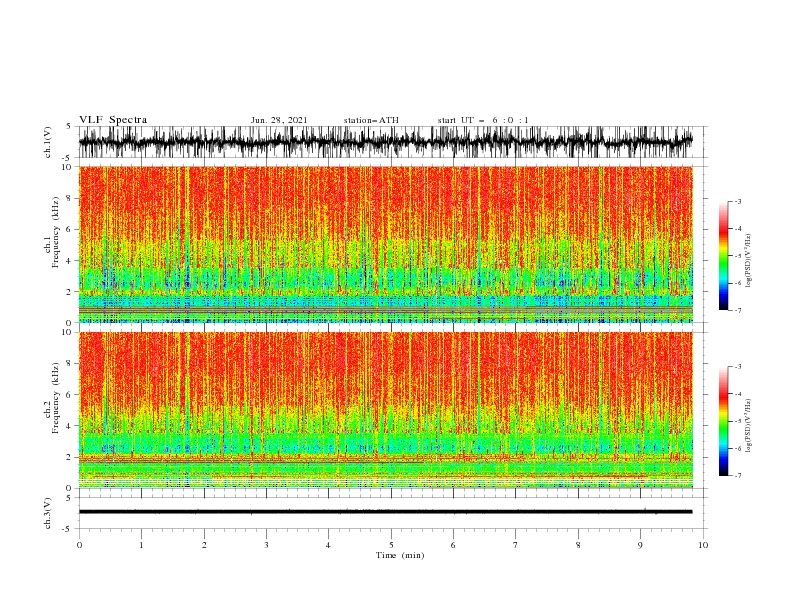Click the "-3" tick on ch.1 colorbar
This screenshot has width=792, height=612.
737,201
